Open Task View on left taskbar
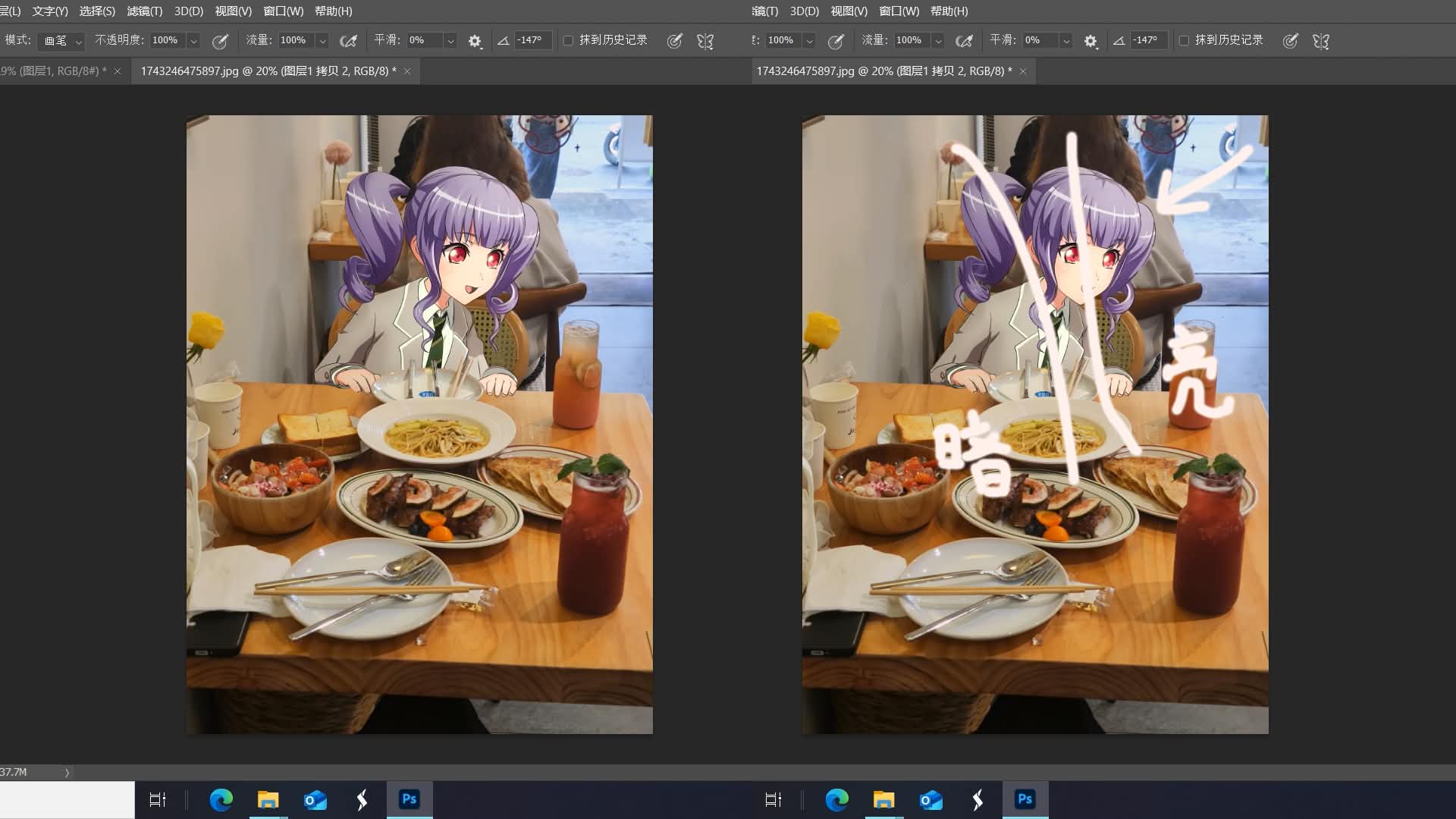The width and height of the screenshot is (1456, 819). pyautogui.click(x=158, y=799)
